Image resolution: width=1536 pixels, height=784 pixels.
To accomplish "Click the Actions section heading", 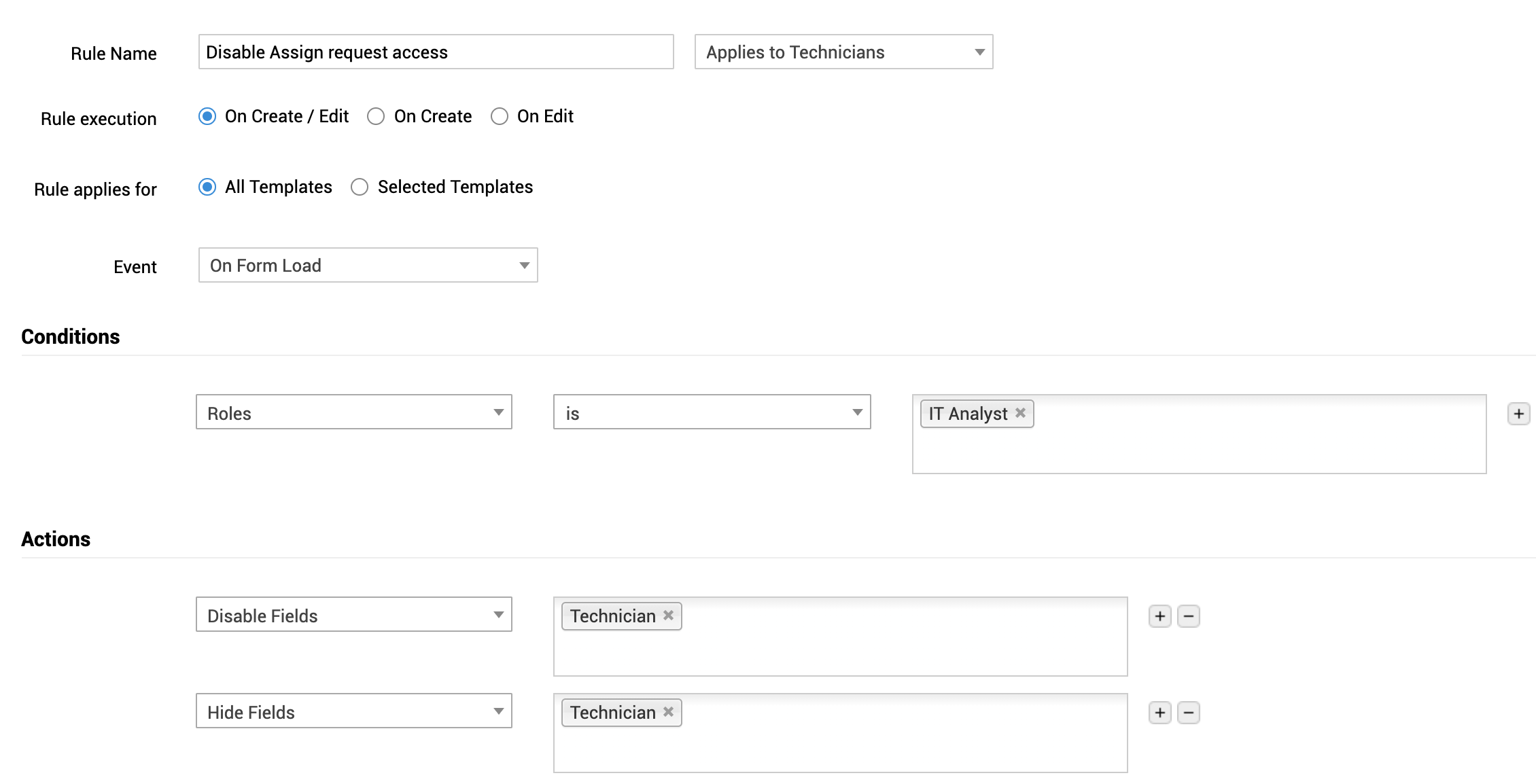I will point(56,539).
